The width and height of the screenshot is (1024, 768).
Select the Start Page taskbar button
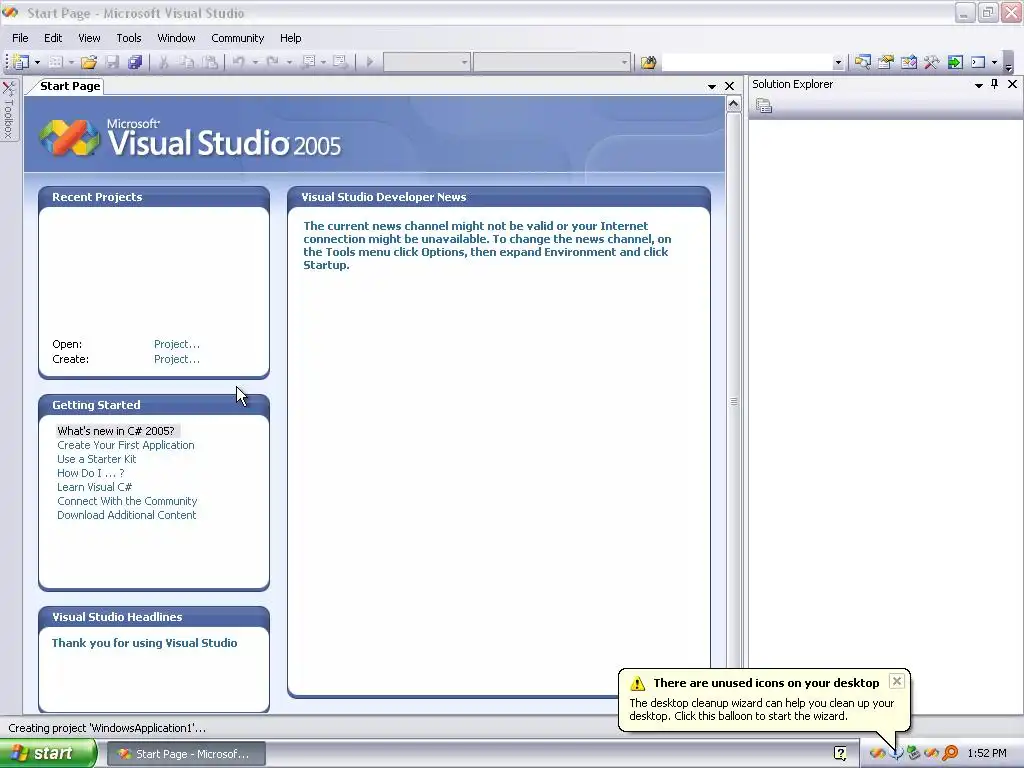tap(186, 754)
